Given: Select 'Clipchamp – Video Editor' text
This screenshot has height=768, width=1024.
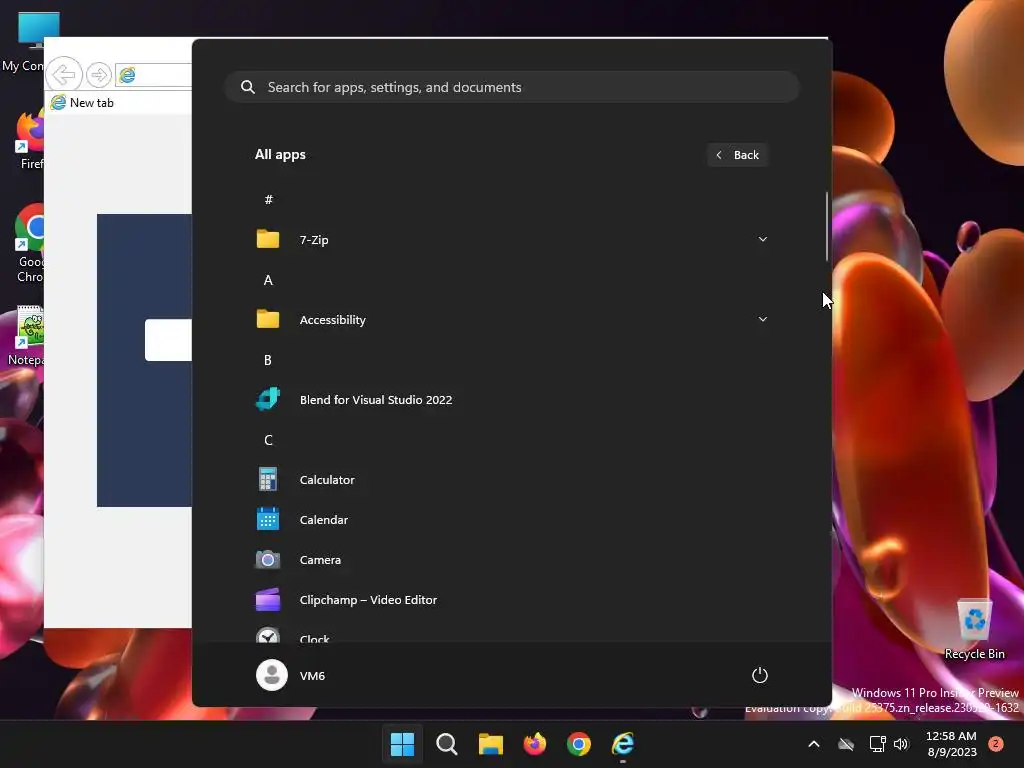Looking at the screenshot, I should [368, 600].
